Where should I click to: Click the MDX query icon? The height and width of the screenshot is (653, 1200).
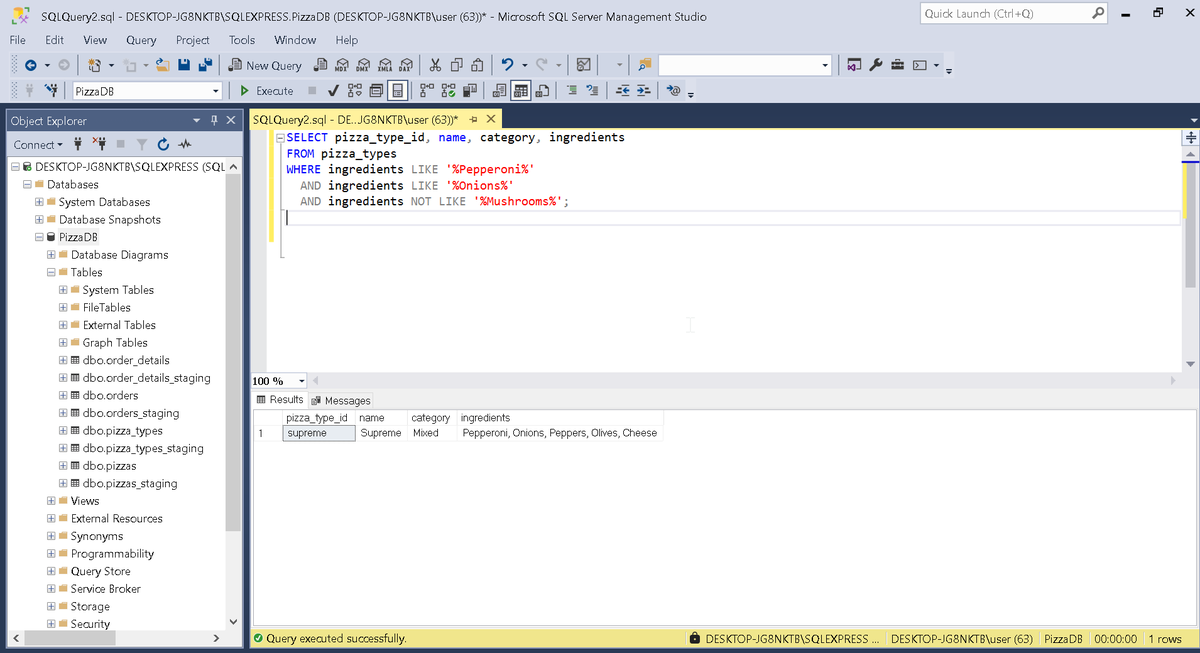pos(343,65)
